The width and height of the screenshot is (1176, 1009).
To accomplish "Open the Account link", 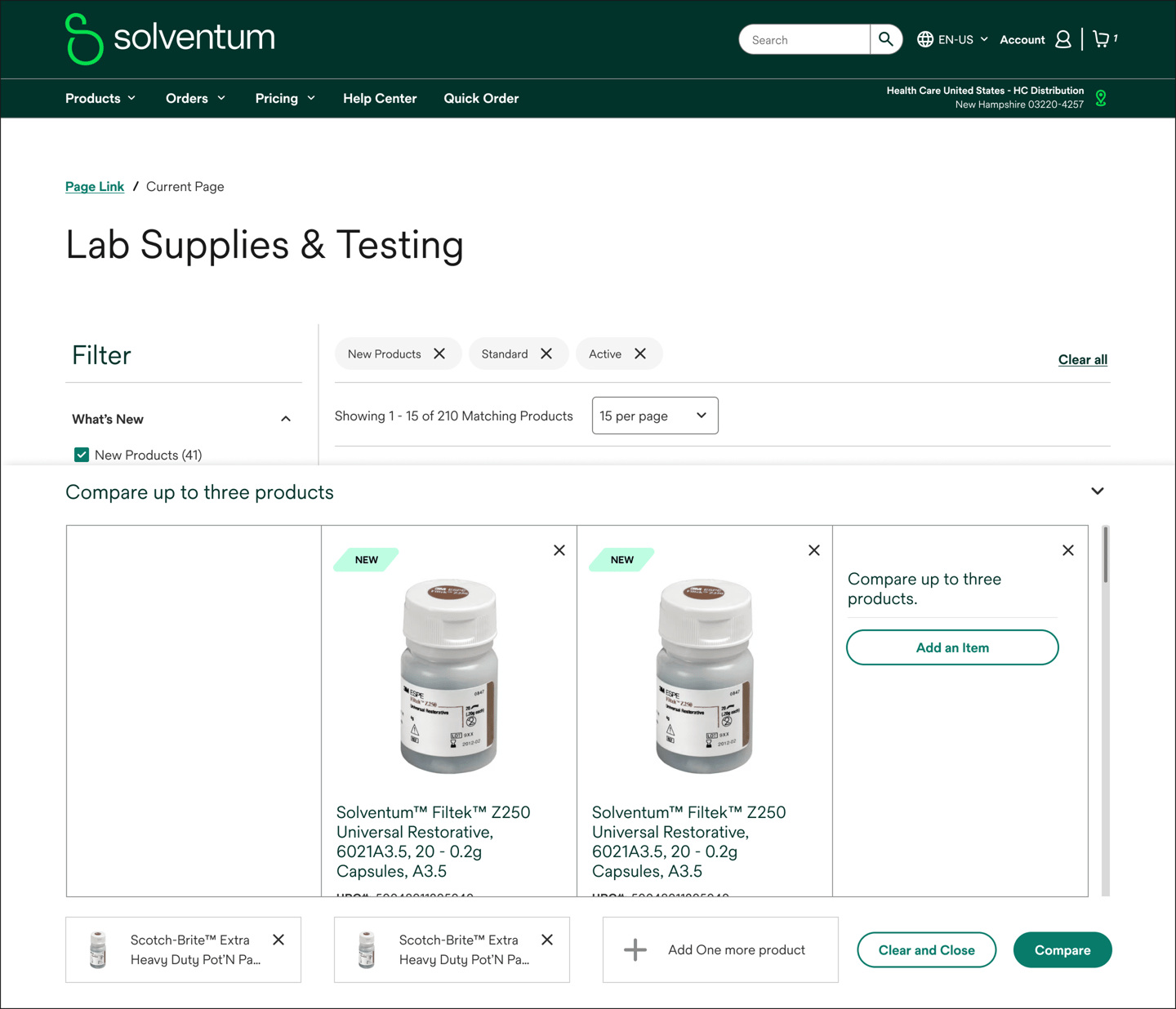I will (x=1022, y=39).
